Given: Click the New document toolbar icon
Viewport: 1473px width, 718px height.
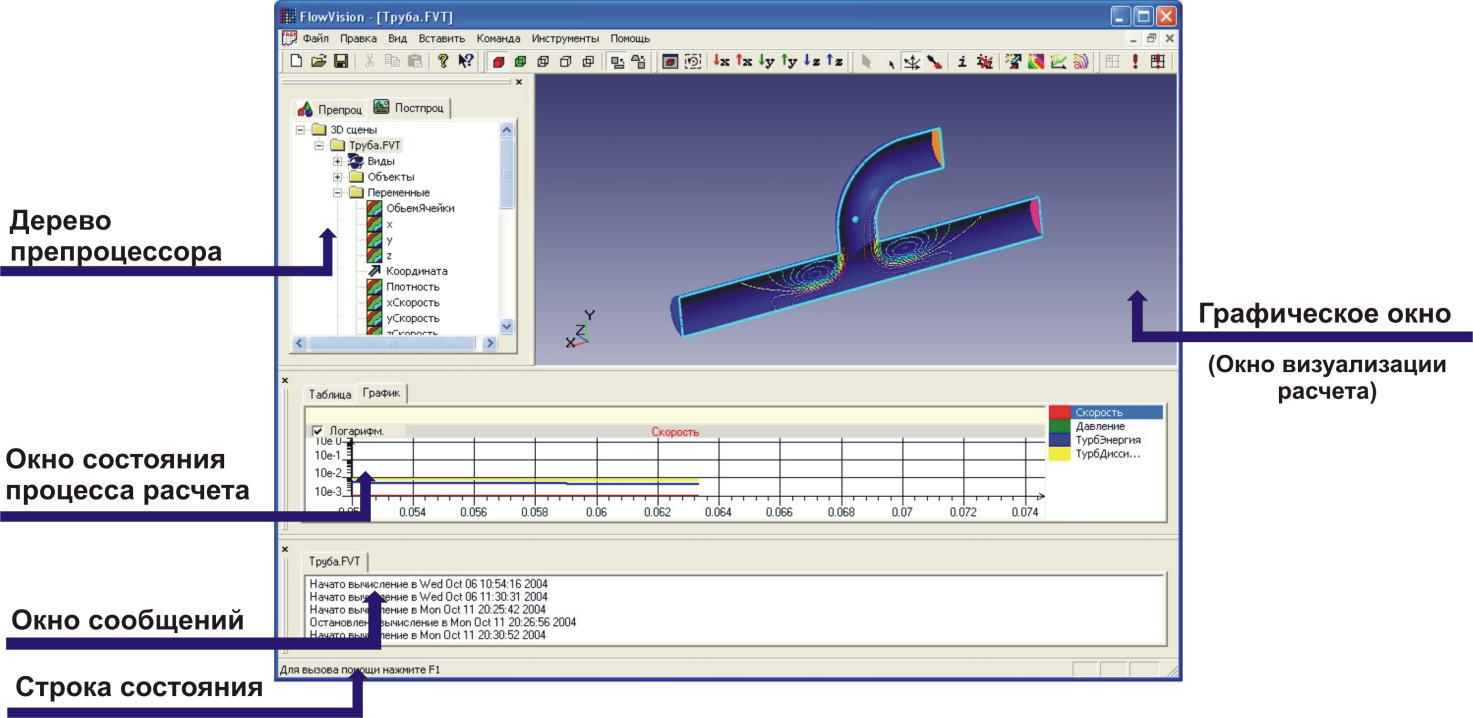Looking at the screenshot, I should pyautogui.click(x=296, y=61).
